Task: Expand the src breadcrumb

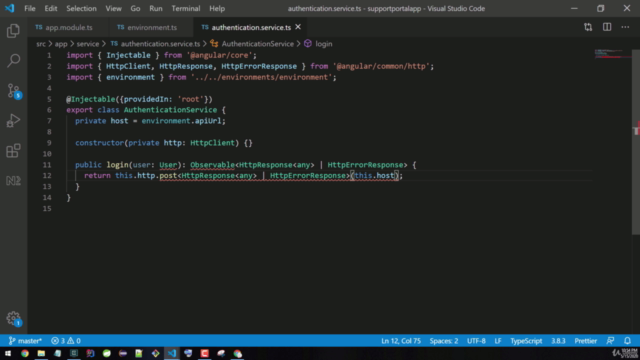Action: tap(41, 44)
